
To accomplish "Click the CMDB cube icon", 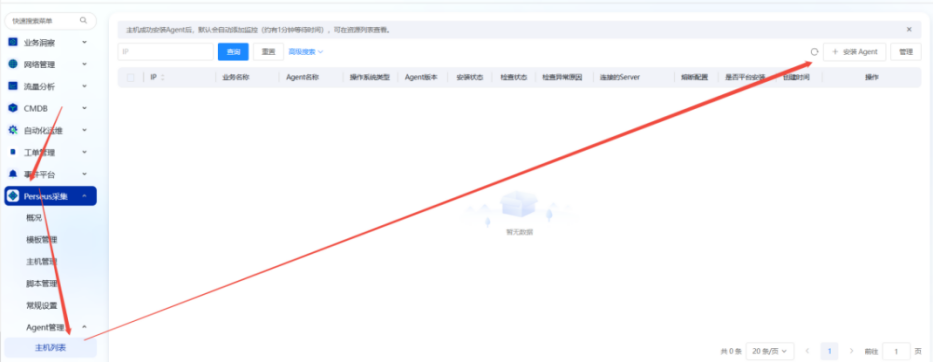I will pyautogui.click(x=13, y=108).
